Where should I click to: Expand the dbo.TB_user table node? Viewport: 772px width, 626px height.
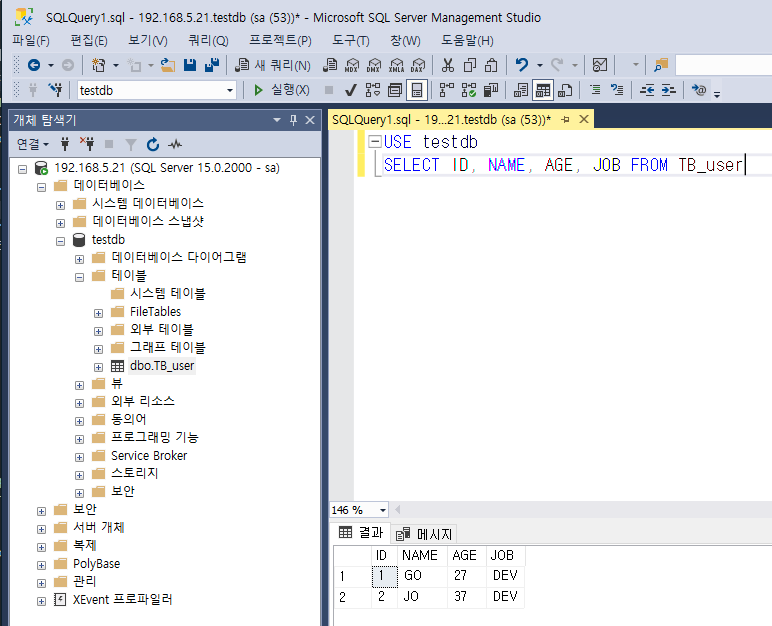pos(98,367)
